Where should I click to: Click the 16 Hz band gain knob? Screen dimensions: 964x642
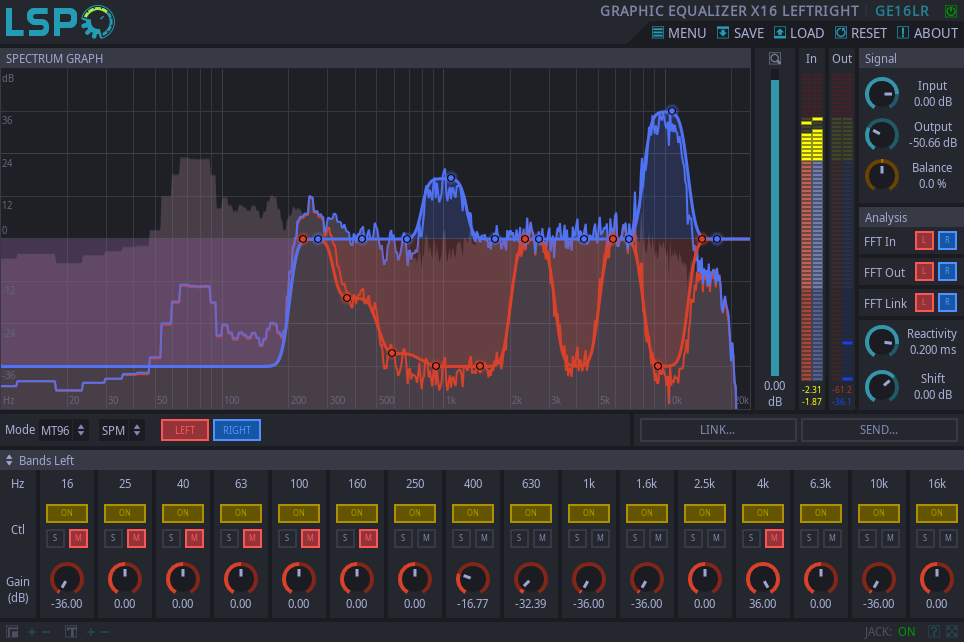(66, 579)
